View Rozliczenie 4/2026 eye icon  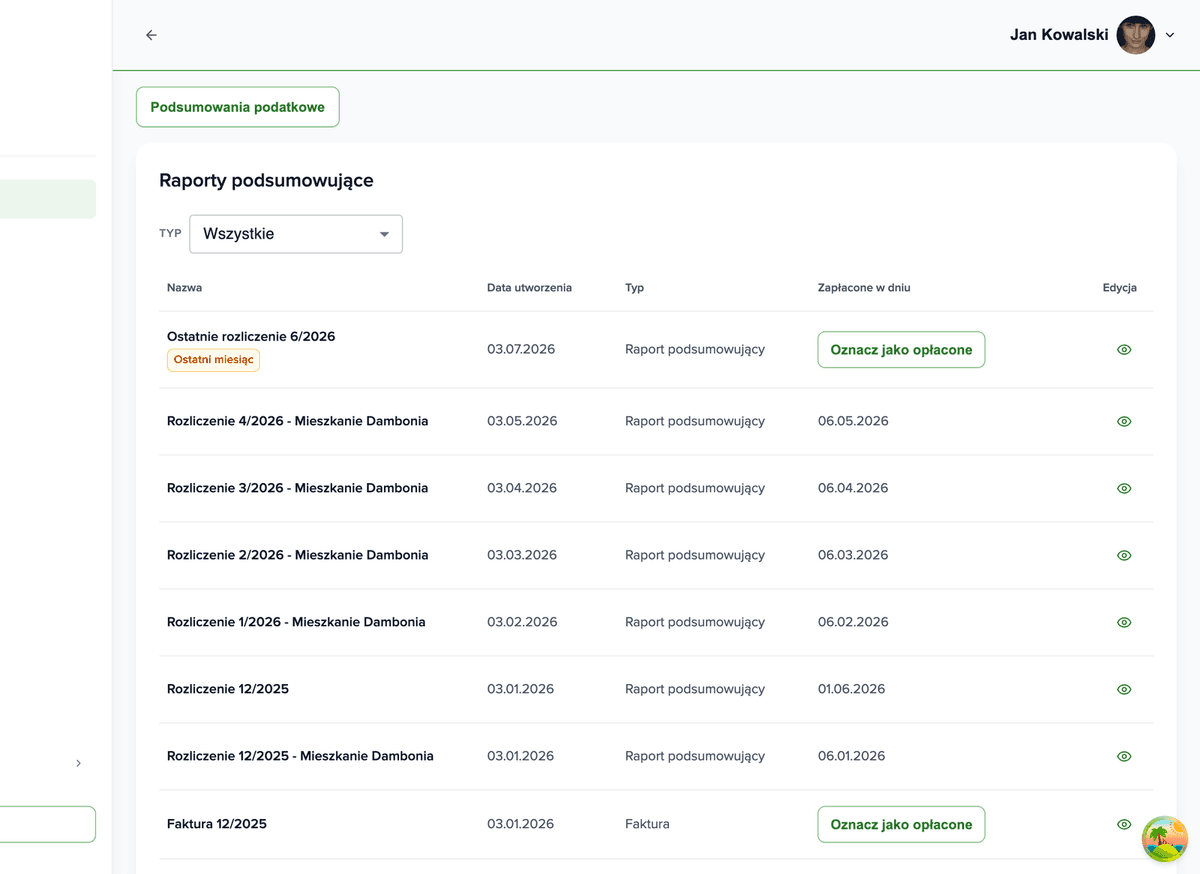1124,421
